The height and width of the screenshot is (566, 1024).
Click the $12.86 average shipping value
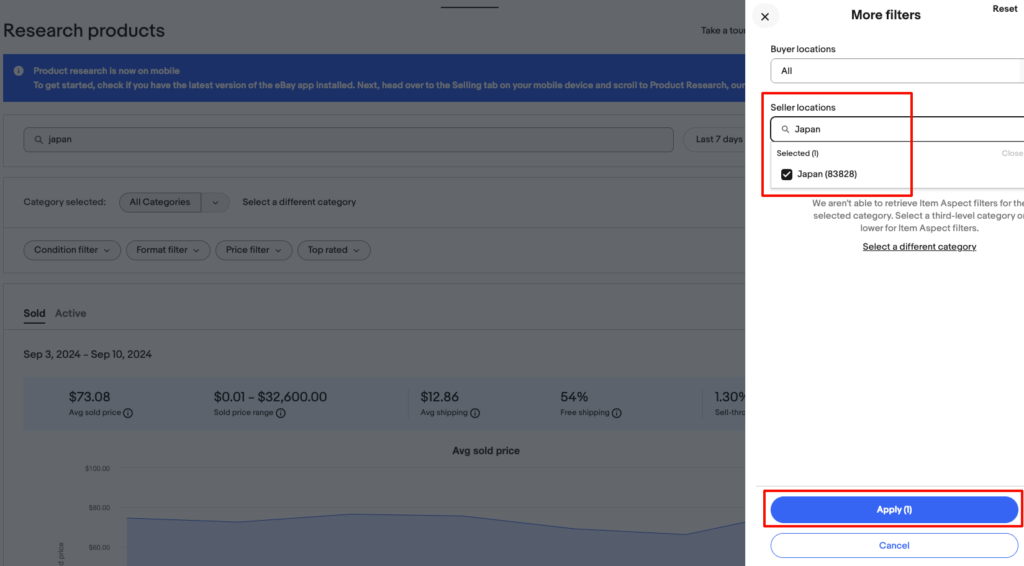pos(440,397)
